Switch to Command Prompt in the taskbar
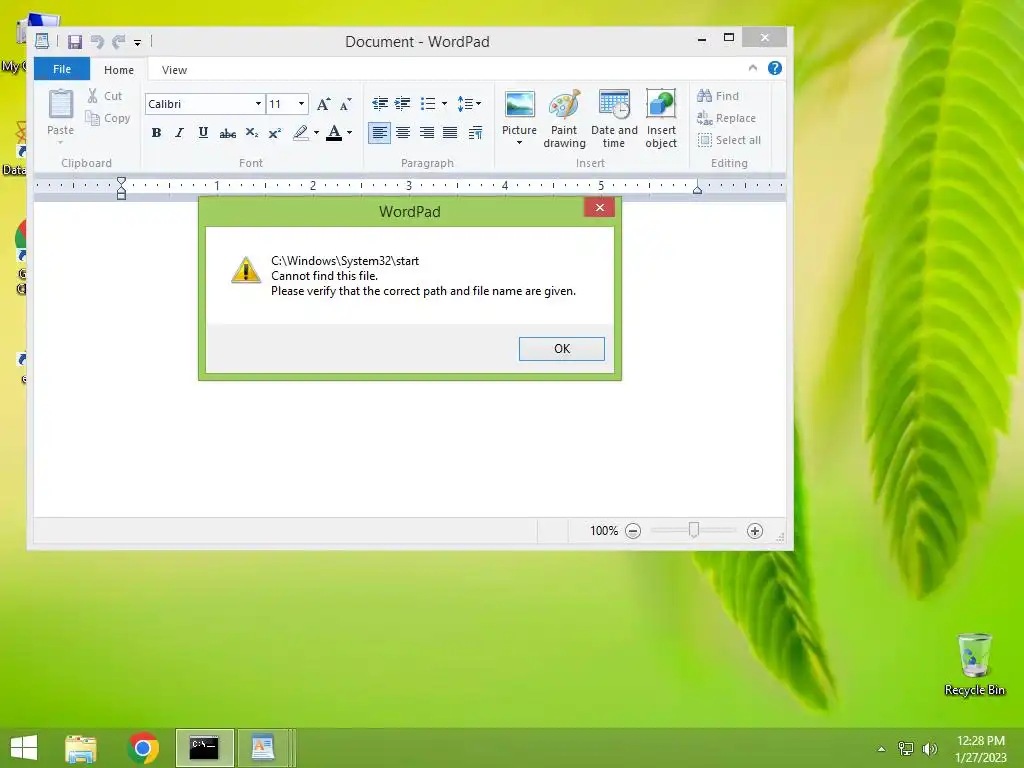 click(204, 748)
